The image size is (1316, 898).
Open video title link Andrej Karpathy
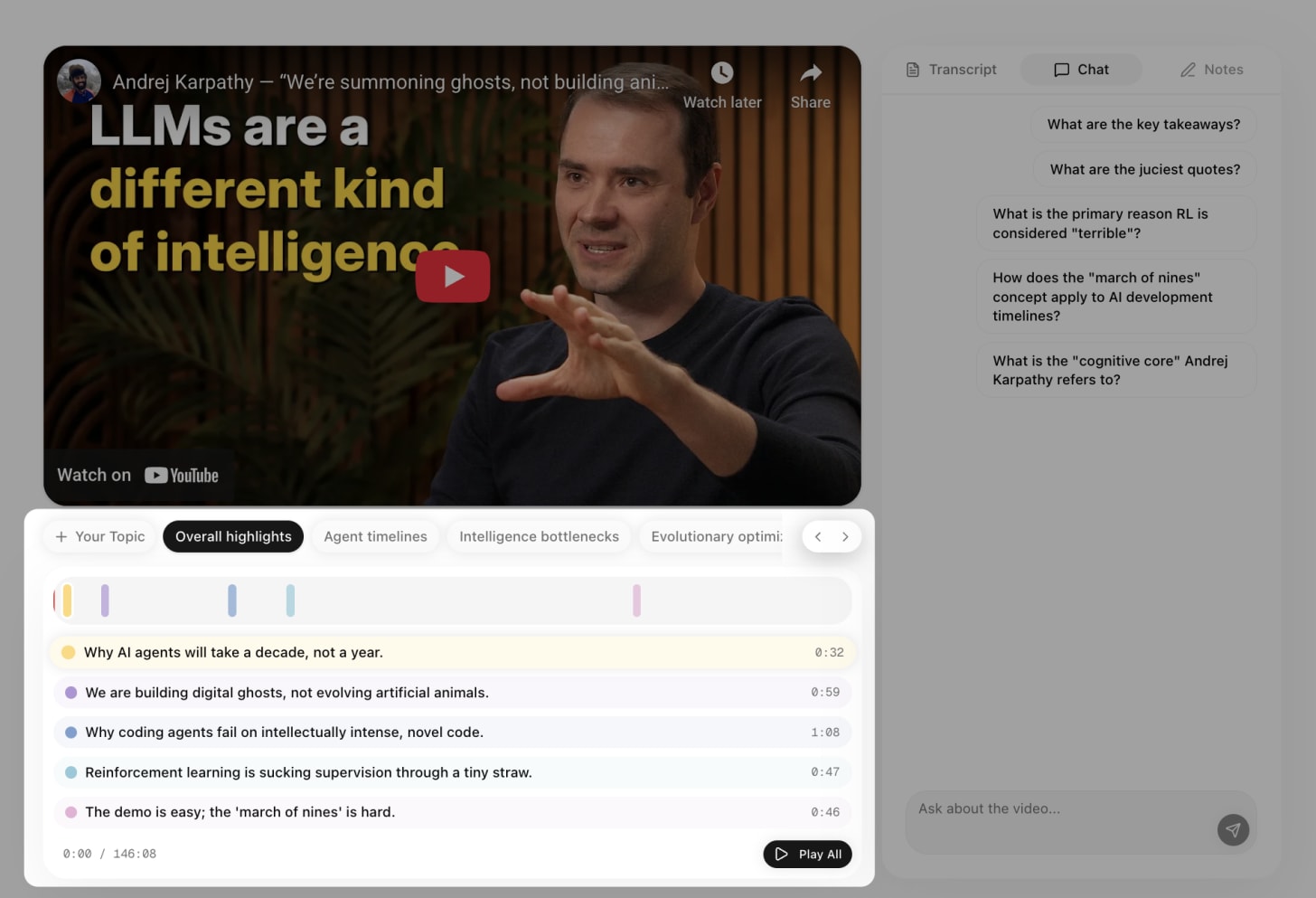(x=390, y=82)
